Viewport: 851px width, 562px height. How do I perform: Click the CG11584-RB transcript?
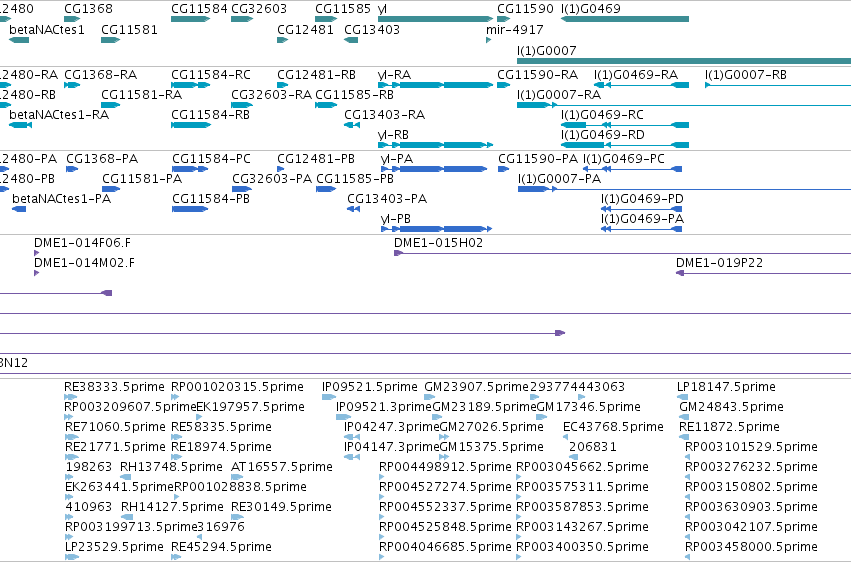click(190, 125)
